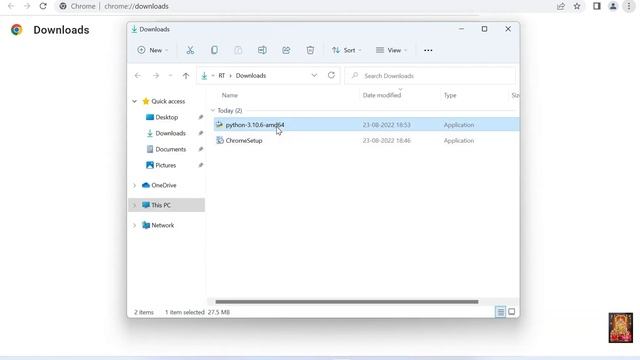
Task: Sort by the Name column header
Action: (230, 95)
